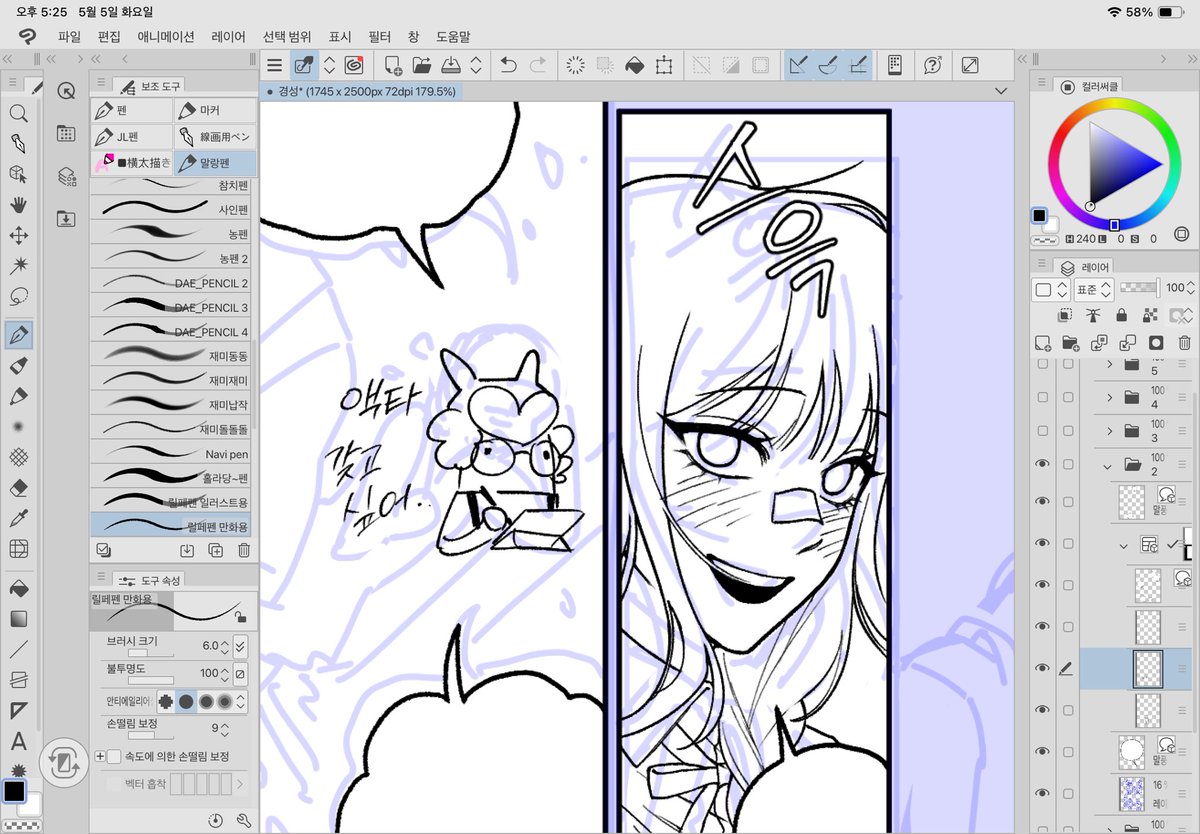Open the hamburger menu in command bar
The image size is (1200, 834).
pos(275,65)
